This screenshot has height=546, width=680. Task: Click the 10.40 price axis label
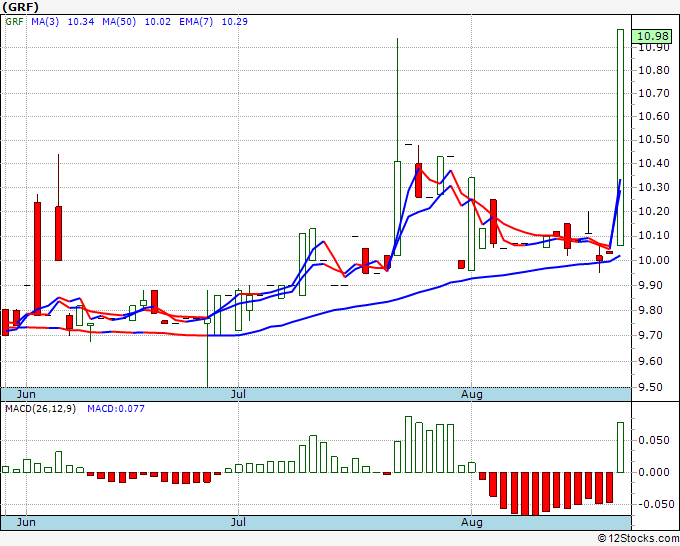coord(654,163)
